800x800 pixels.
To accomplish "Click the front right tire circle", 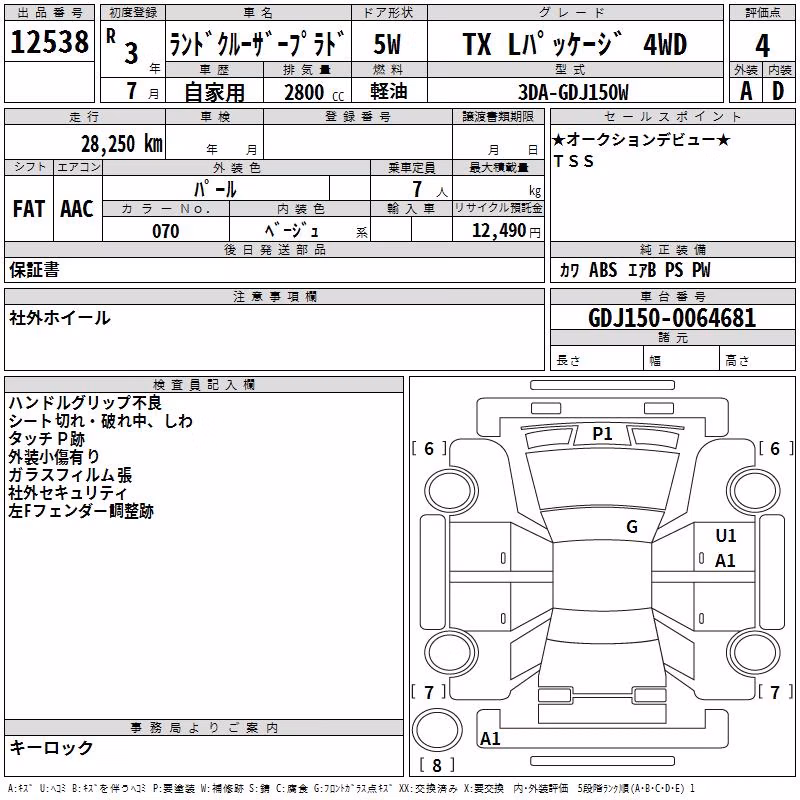I will pyautogui.click(x=754, y=492).
